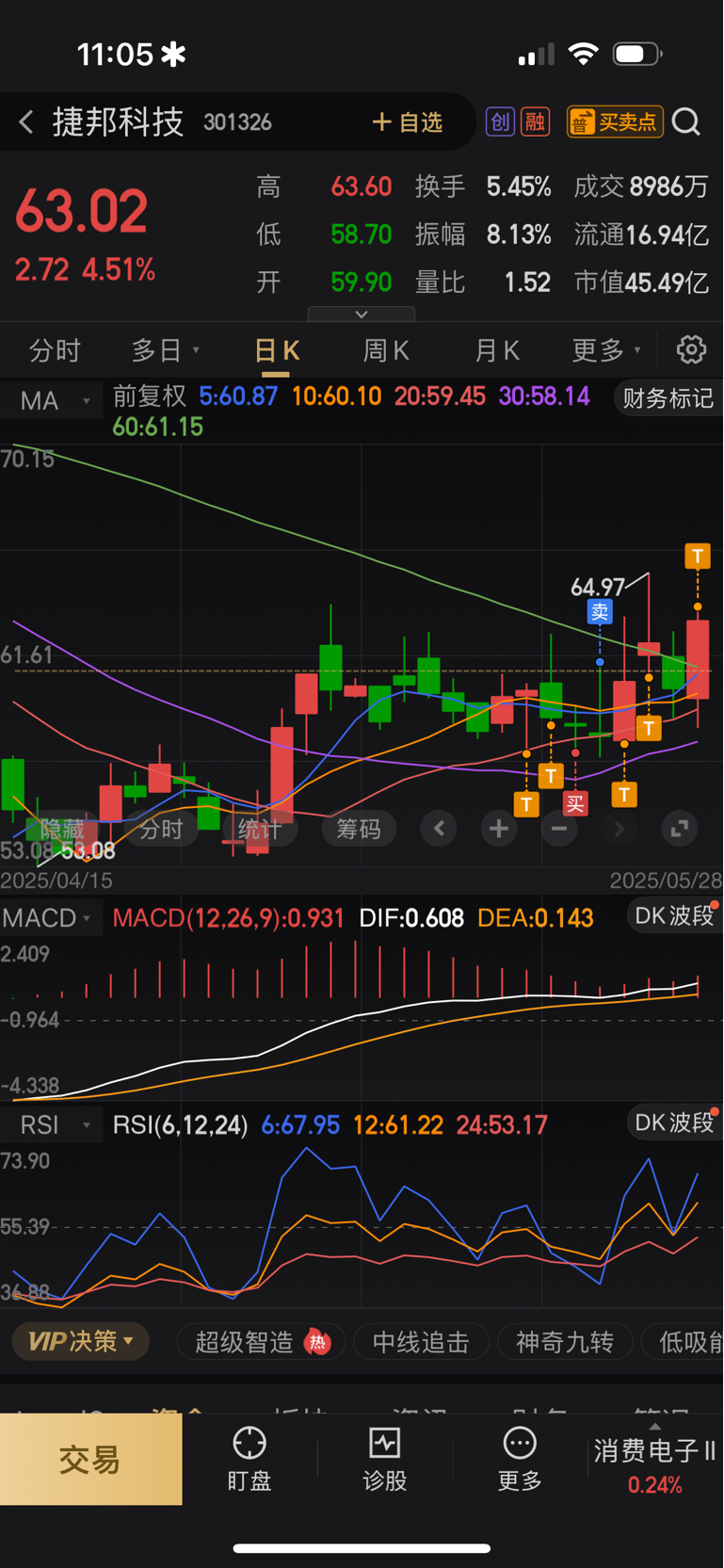Open the MA indicator dropdown
Viewport: 724px width, 1568px height.
[51, 400]
